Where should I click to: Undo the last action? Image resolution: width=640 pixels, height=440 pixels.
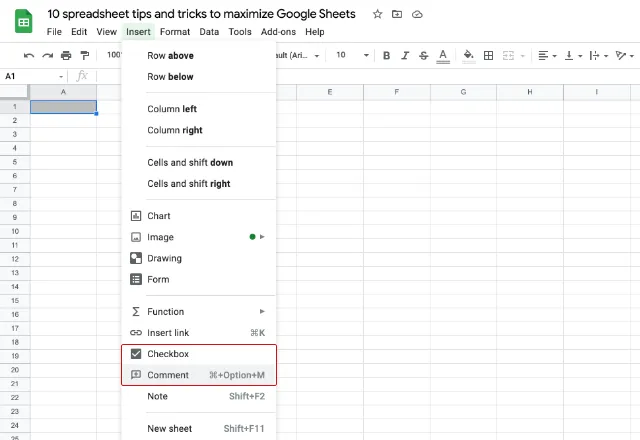(x=29, y=55)
